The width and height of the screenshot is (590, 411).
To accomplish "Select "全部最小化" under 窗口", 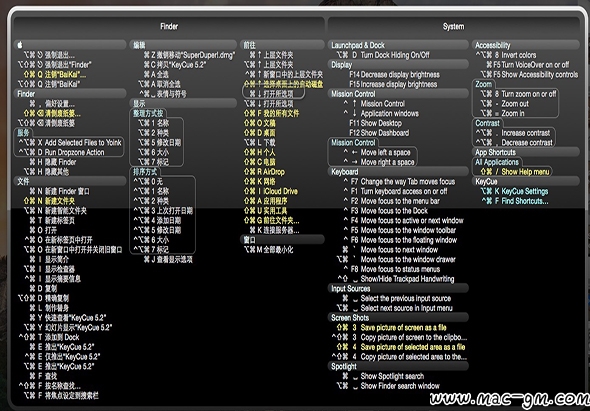I will click(268, 250).
